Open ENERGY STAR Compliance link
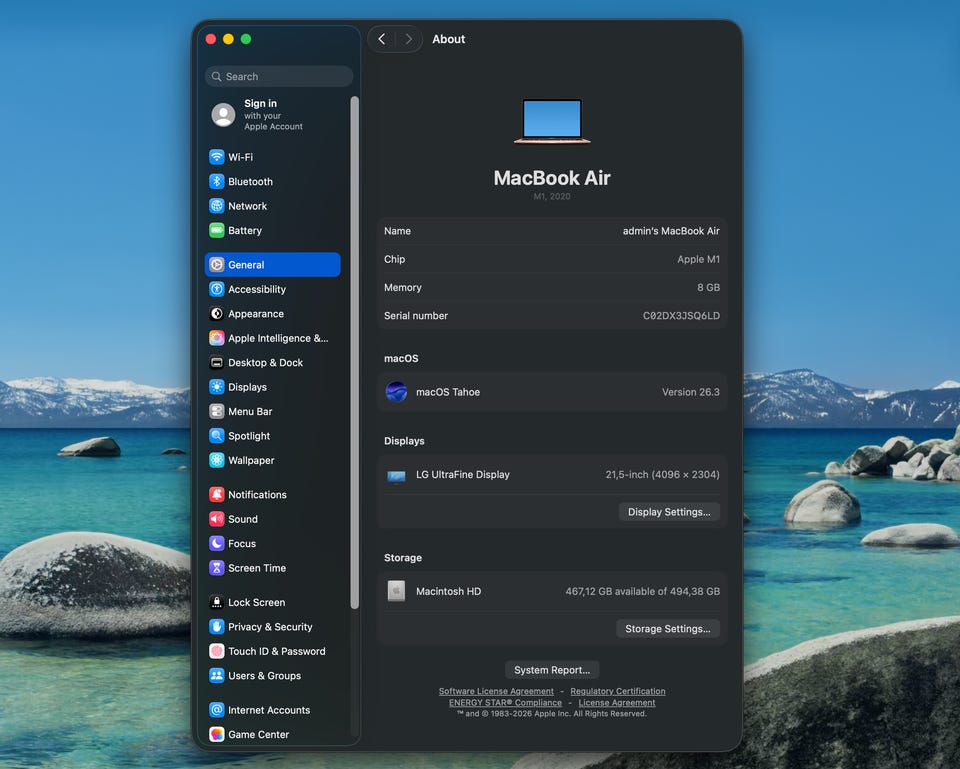The image size is (960, 769). 505,703
